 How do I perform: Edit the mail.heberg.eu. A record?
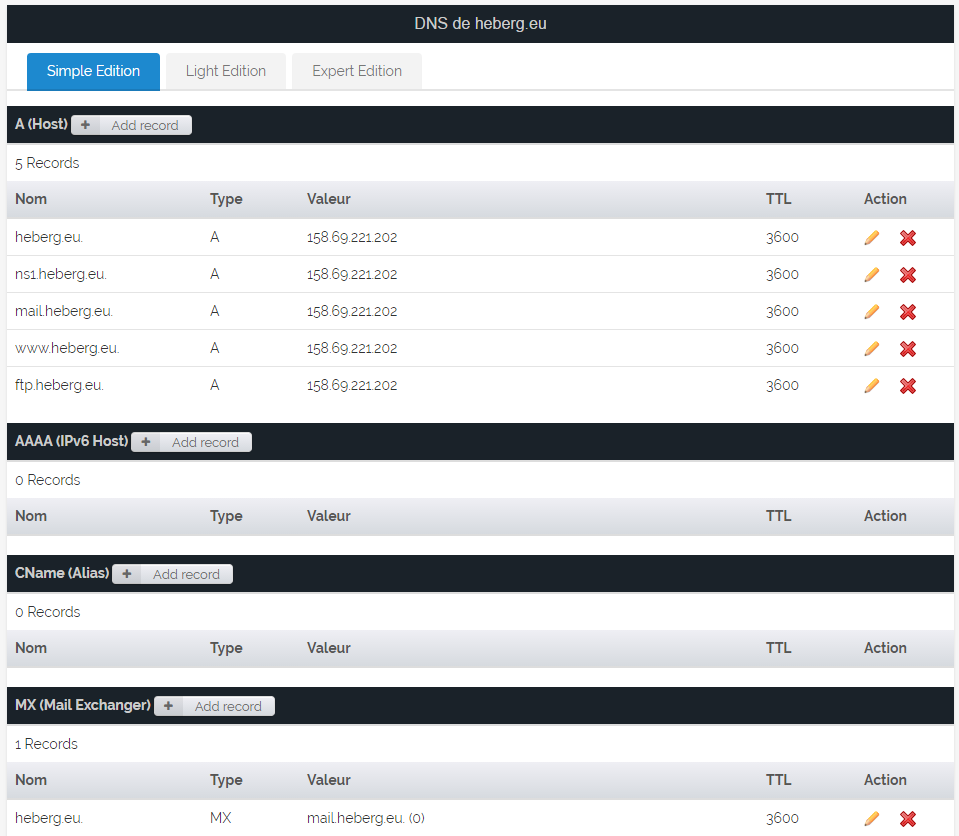pos(872,312)
